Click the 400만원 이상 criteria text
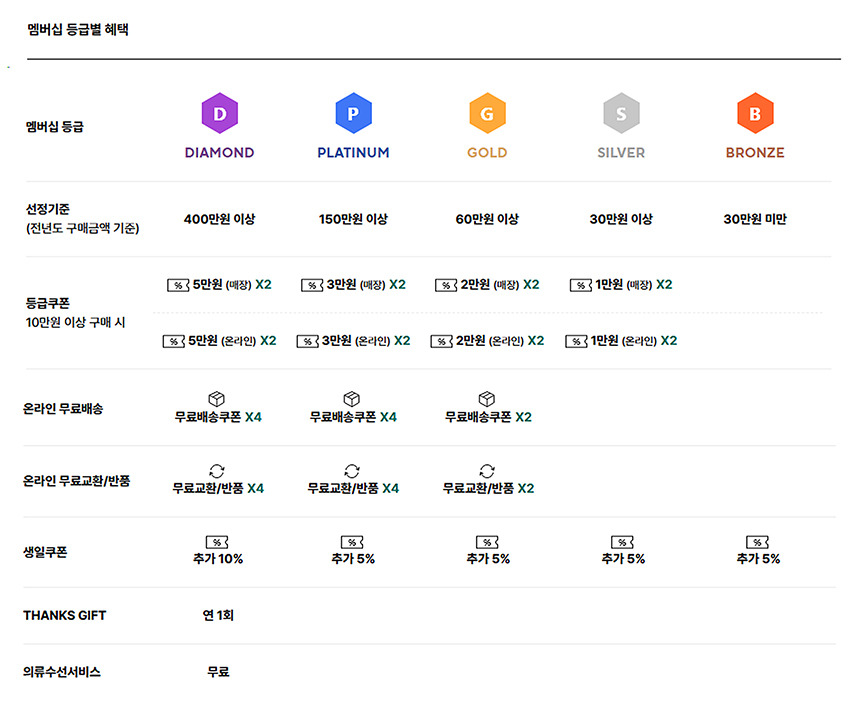The image size is (864, 706). 219,219
